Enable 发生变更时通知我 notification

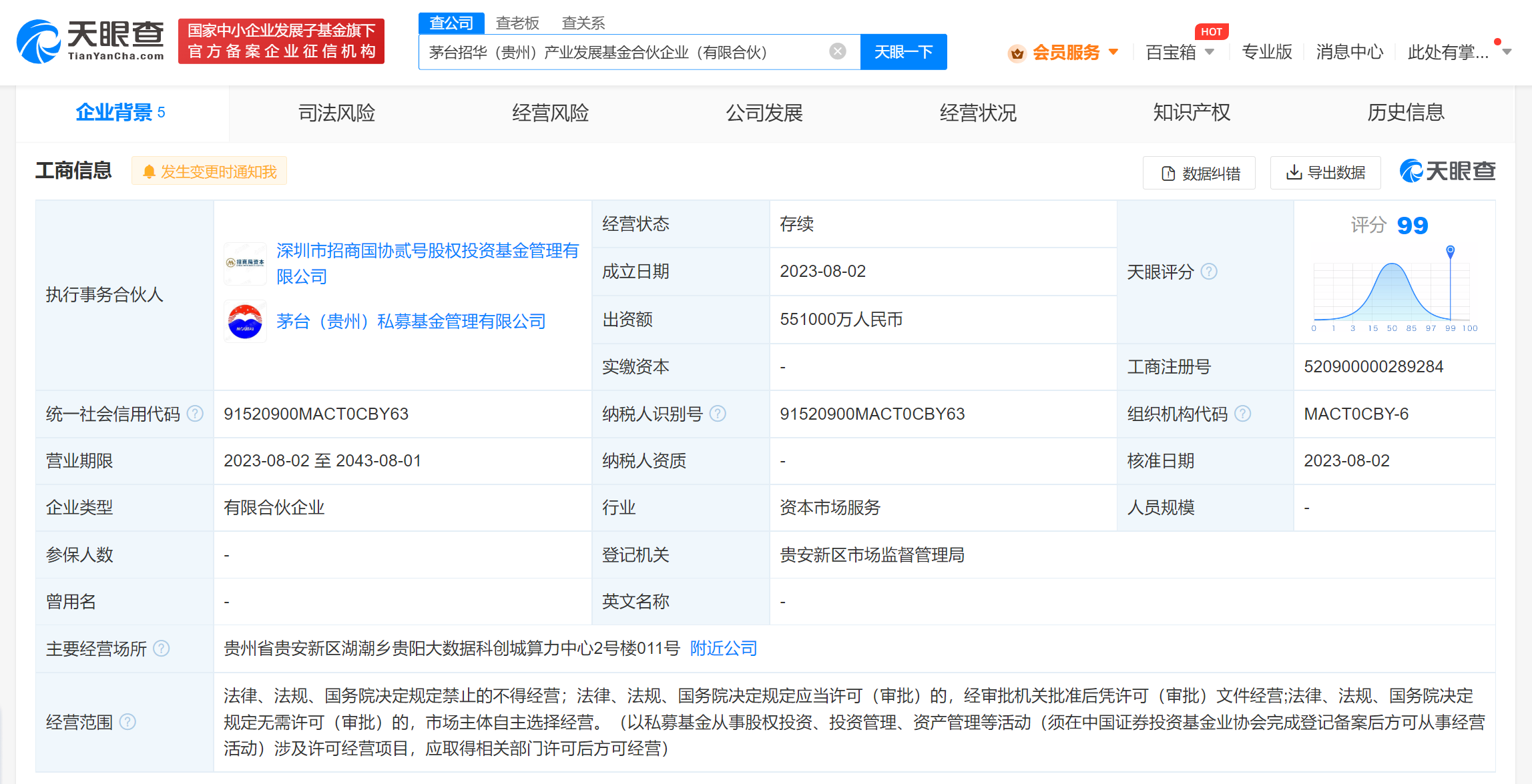(x=210, y=171)
